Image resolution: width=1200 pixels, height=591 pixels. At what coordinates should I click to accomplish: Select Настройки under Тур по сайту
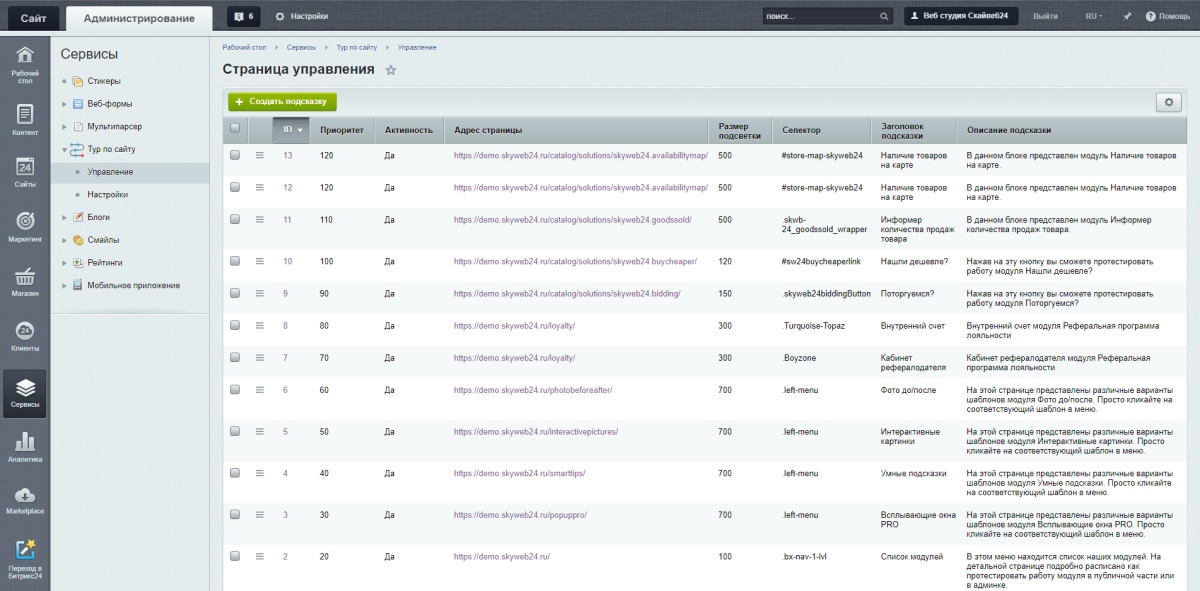click(x=107, y=194)
